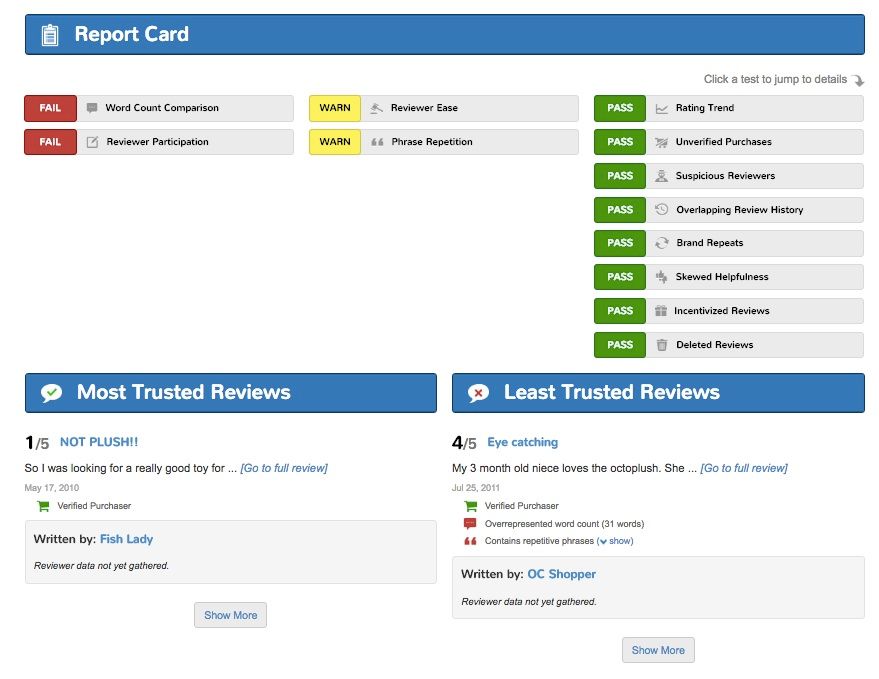Click 'Overrepresented word count (31 words)' text
This screenshot has width=879, height=679.
pyautogui.click(x=565, y=524)
